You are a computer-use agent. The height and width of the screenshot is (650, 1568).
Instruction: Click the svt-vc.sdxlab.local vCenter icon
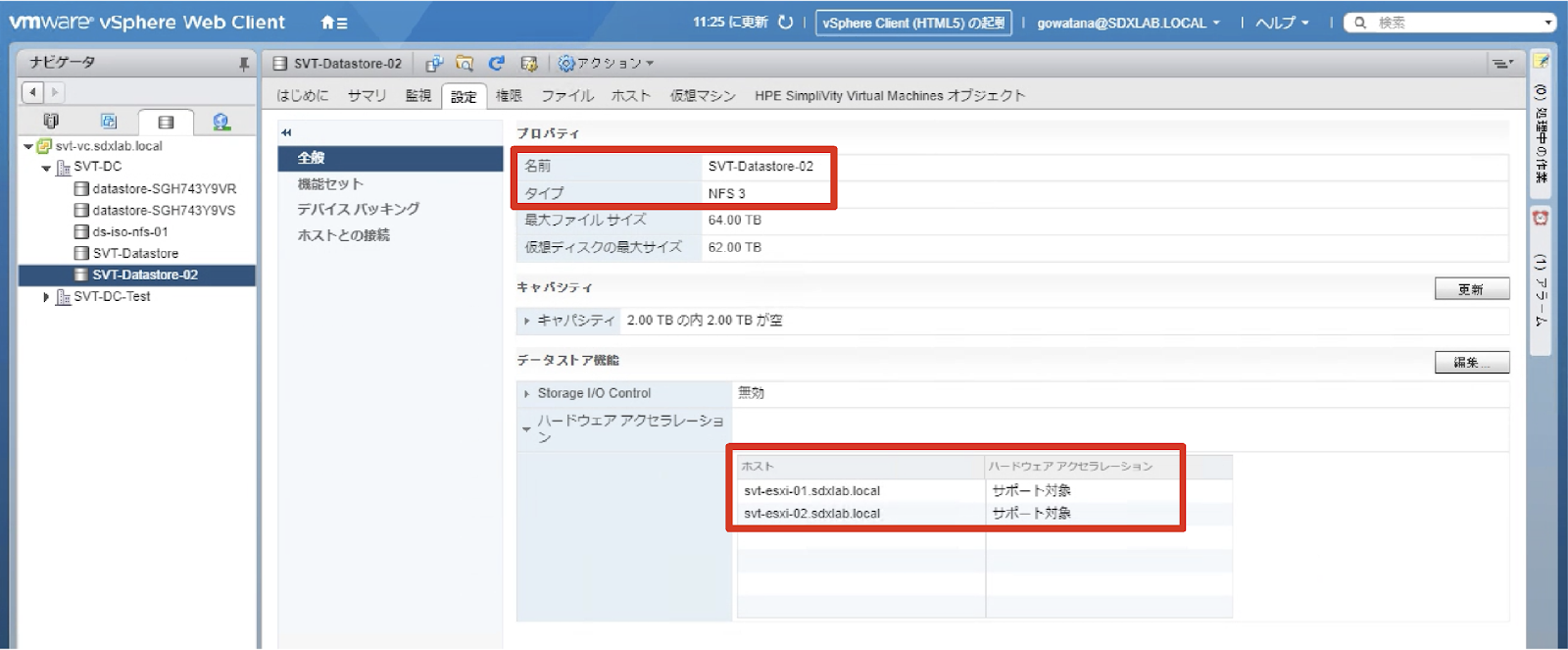(44, 146)
